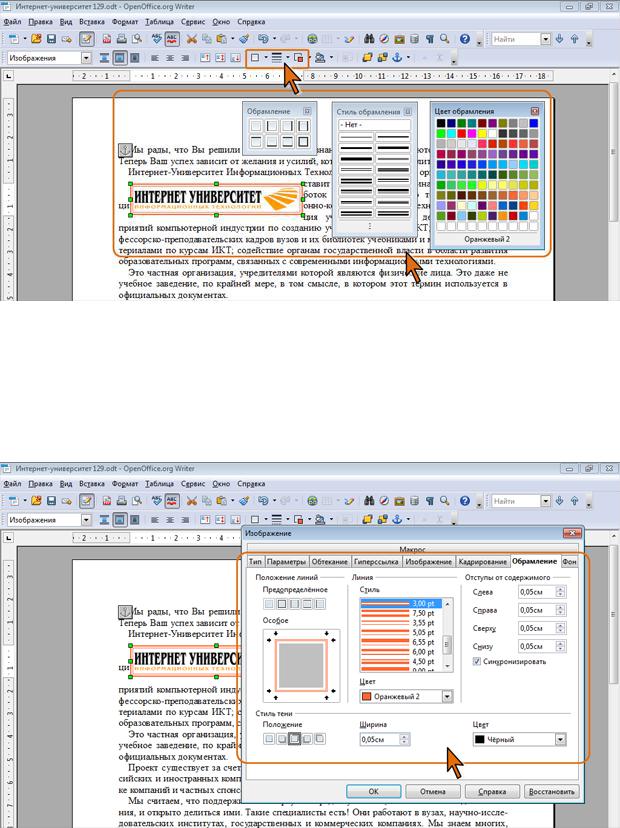Click search-down arrow next to Найти in dialog window
The image size is (620, 828).
coord(560,501)
